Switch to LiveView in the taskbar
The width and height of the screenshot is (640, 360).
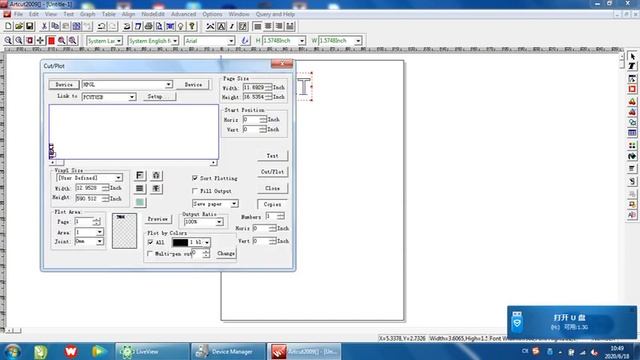tap(152, 351)
